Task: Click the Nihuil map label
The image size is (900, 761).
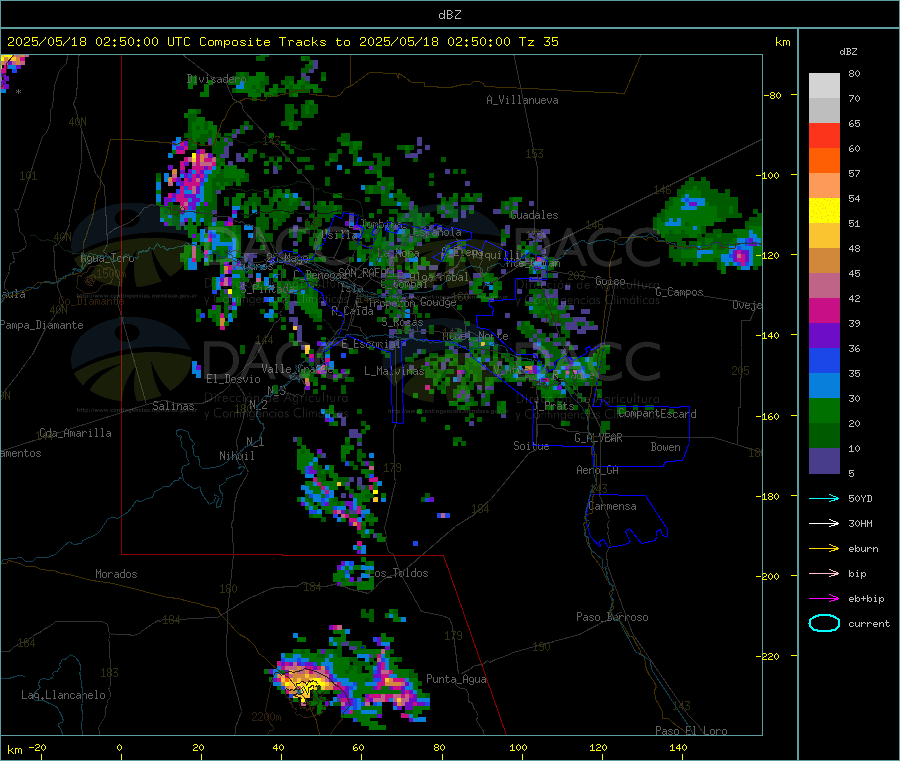Action: (x=236, y=456)
